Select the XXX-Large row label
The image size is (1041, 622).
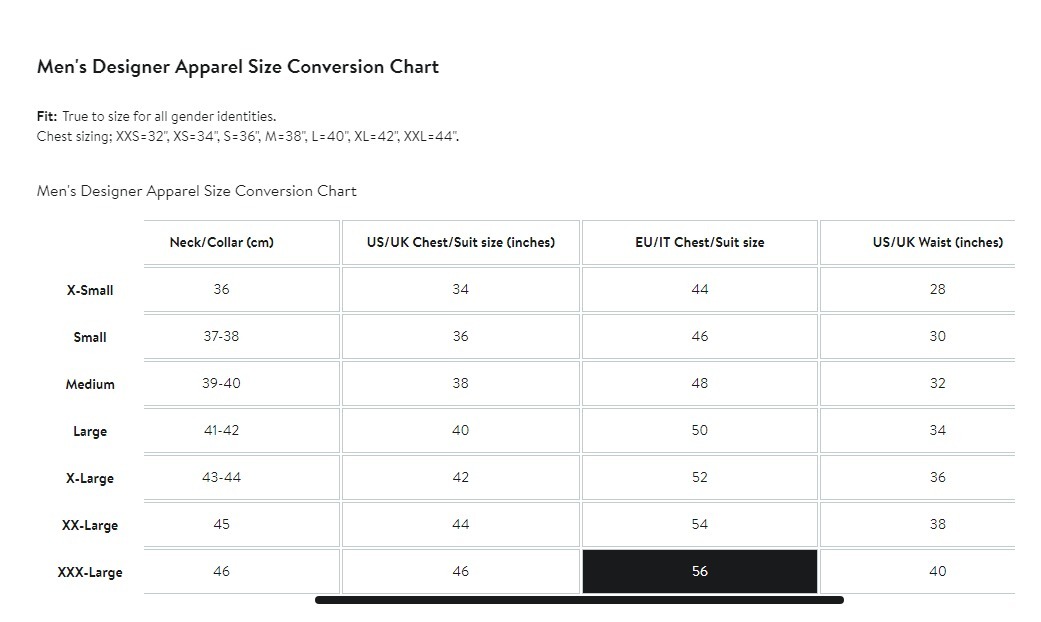click(x=90, y=572)
